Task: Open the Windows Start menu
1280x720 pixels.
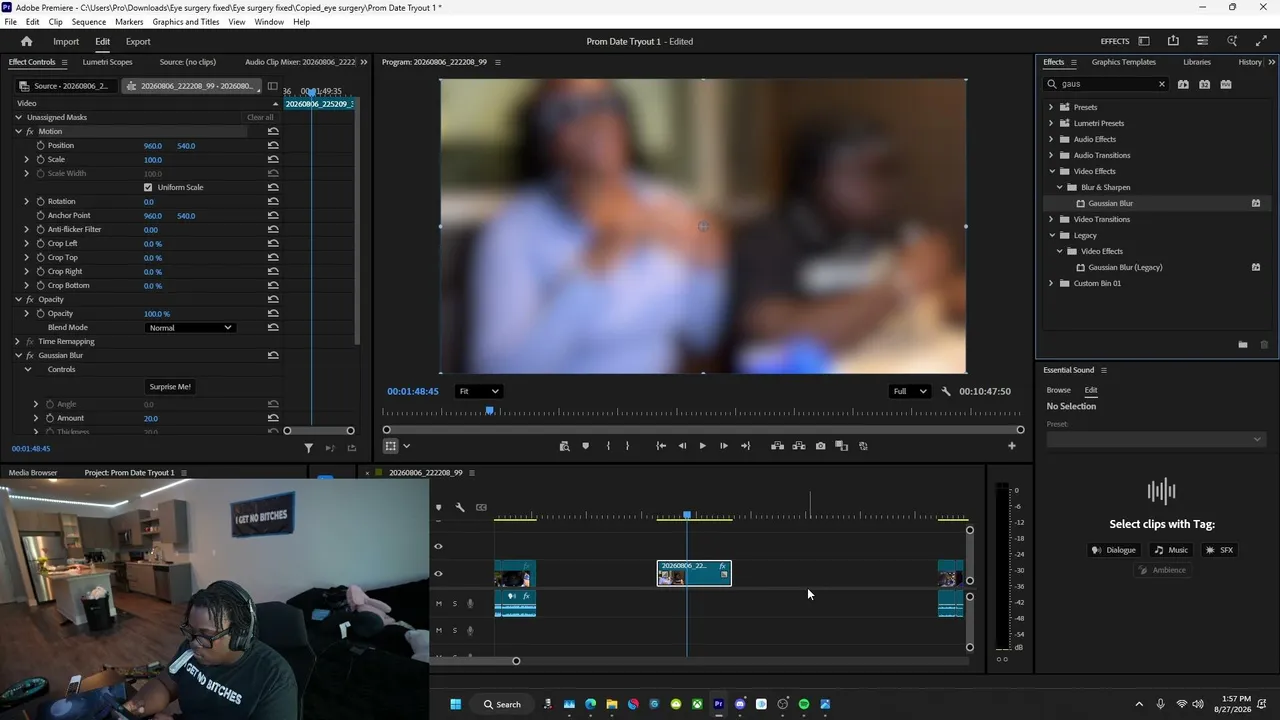Action: coord(456,704)
